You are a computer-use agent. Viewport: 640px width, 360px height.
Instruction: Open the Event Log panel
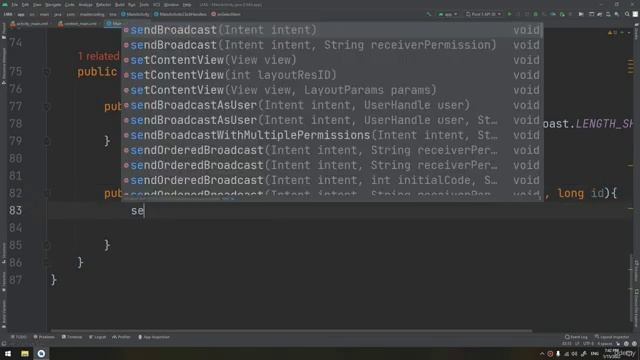pos(576,337)
